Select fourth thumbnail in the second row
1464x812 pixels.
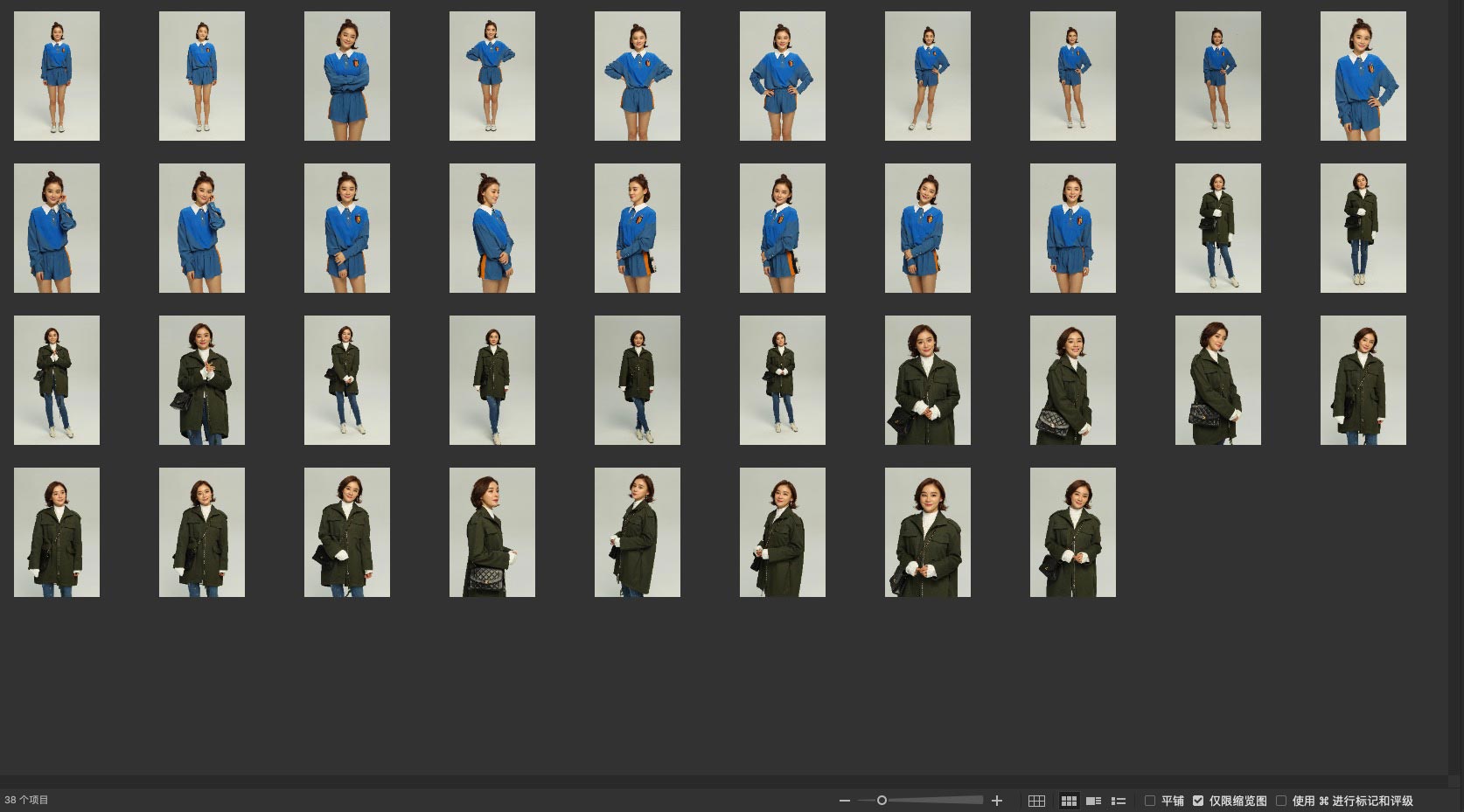click(492, 228)
